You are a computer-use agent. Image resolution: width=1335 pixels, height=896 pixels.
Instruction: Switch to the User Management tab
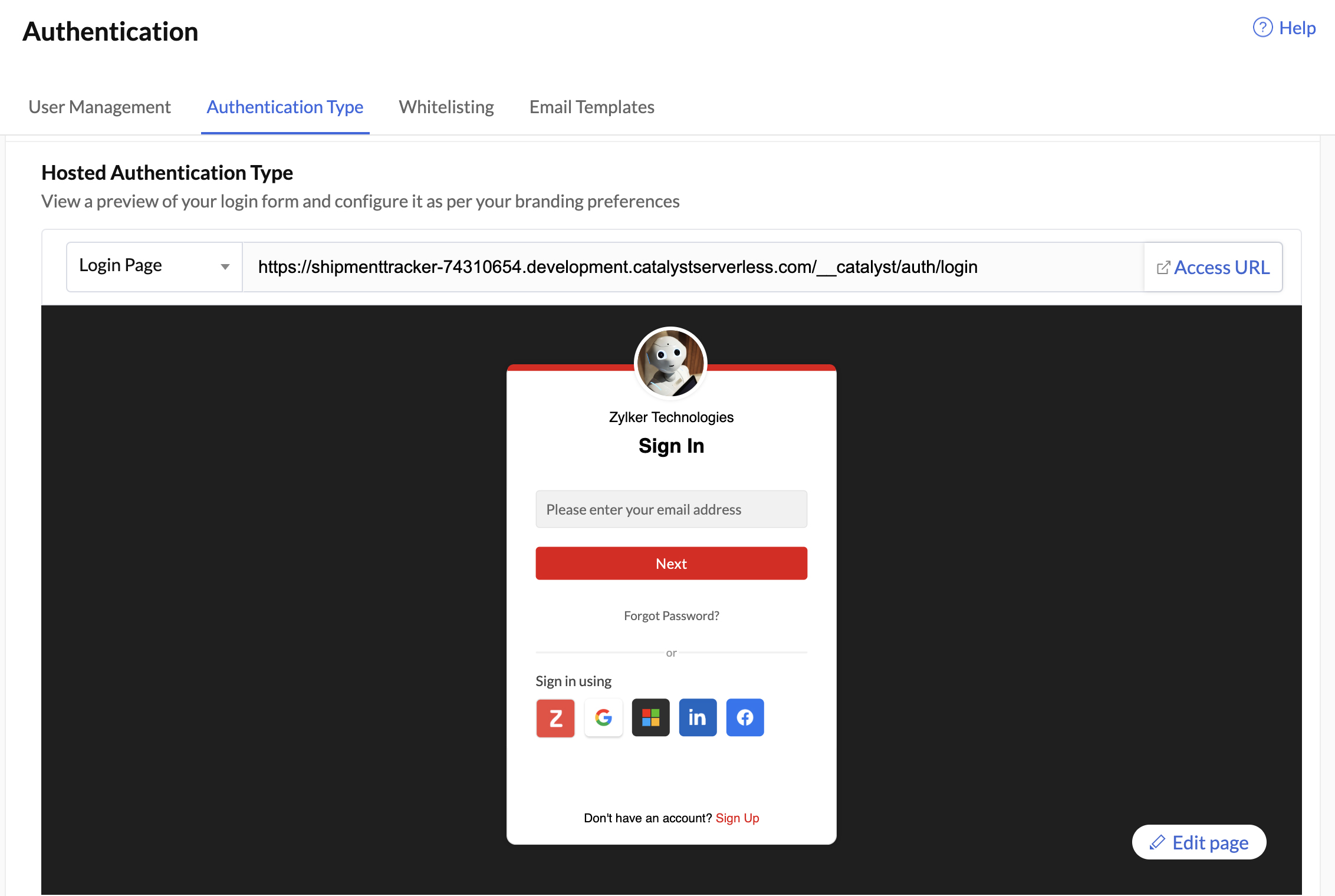point(99,105)
